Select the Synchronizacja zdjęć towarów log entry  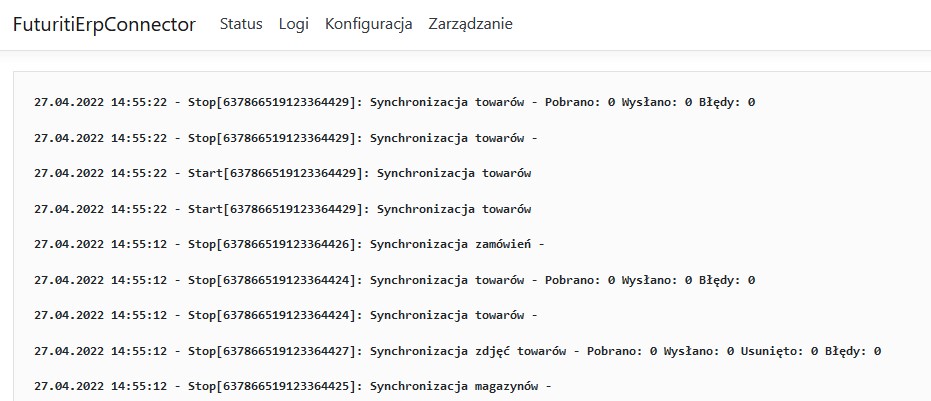click(x=457, y=351)
